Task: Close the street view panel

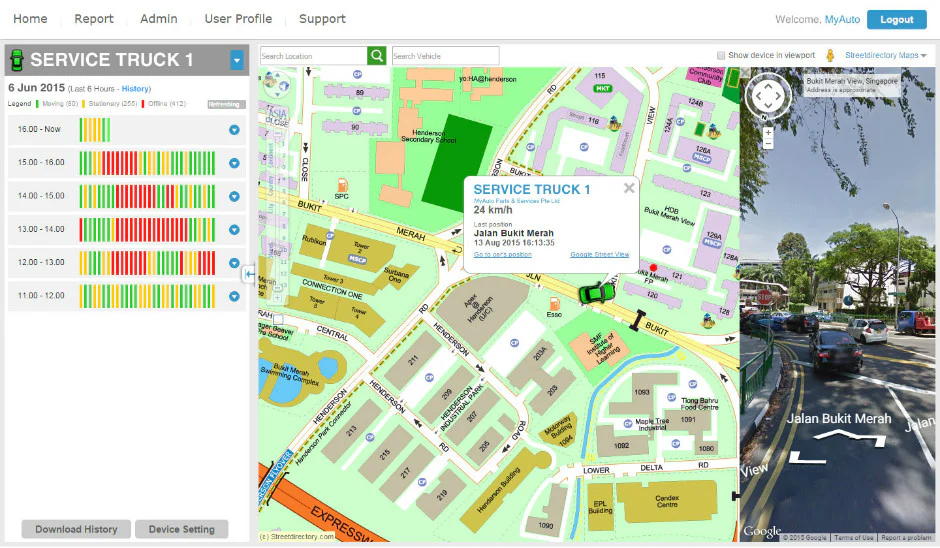Action: [x=745, y=73]
